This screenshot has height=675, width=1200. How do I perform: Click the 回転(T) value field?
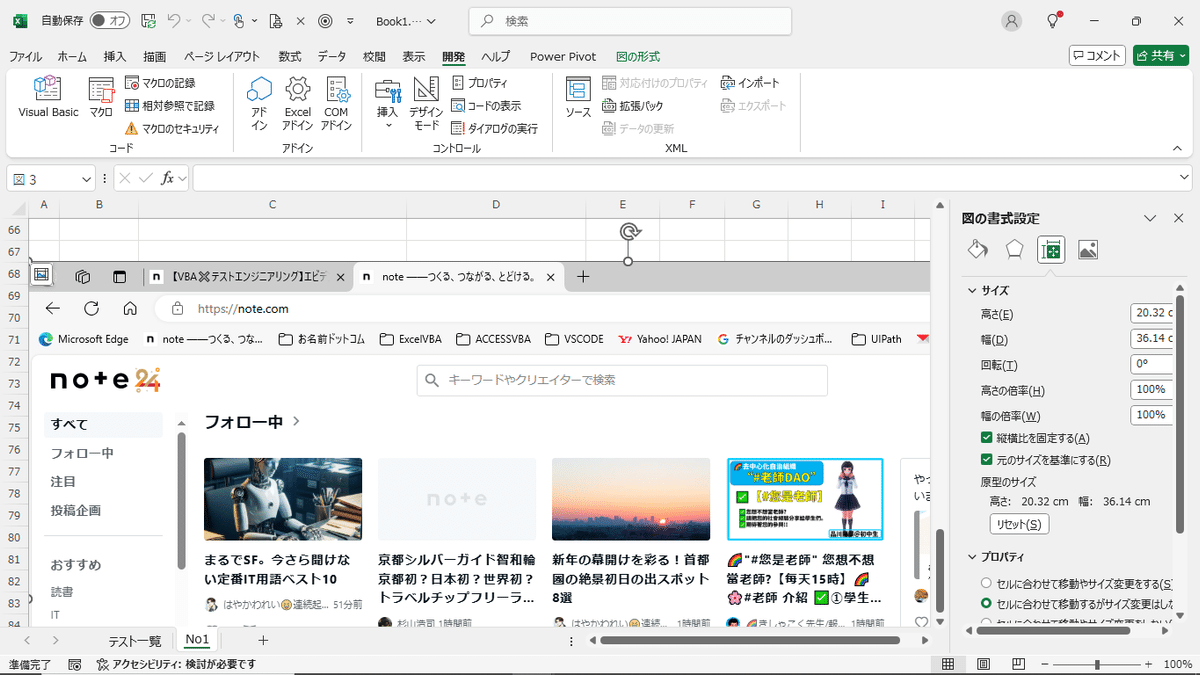click(1150, 364)
